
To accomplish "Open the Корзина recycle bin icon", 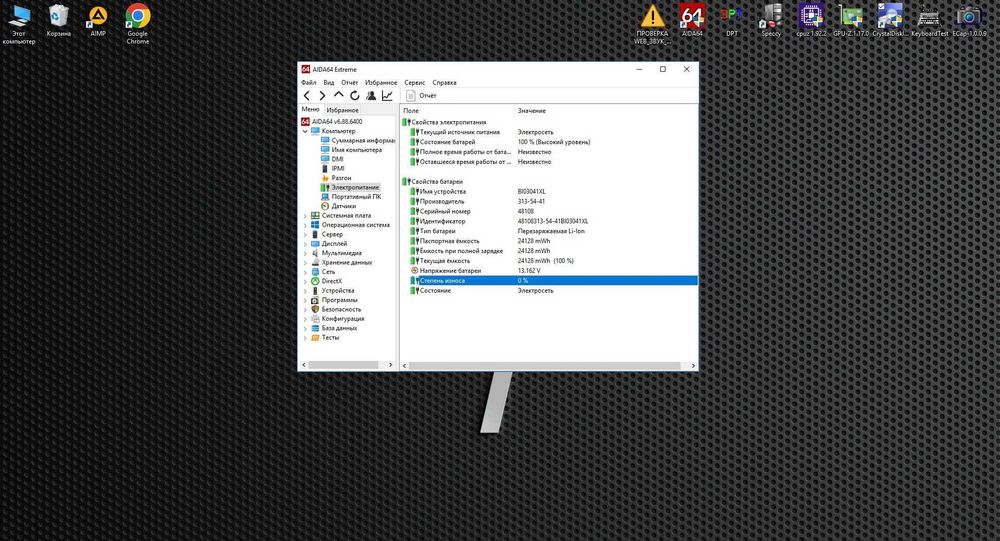I will pos(59,20).
